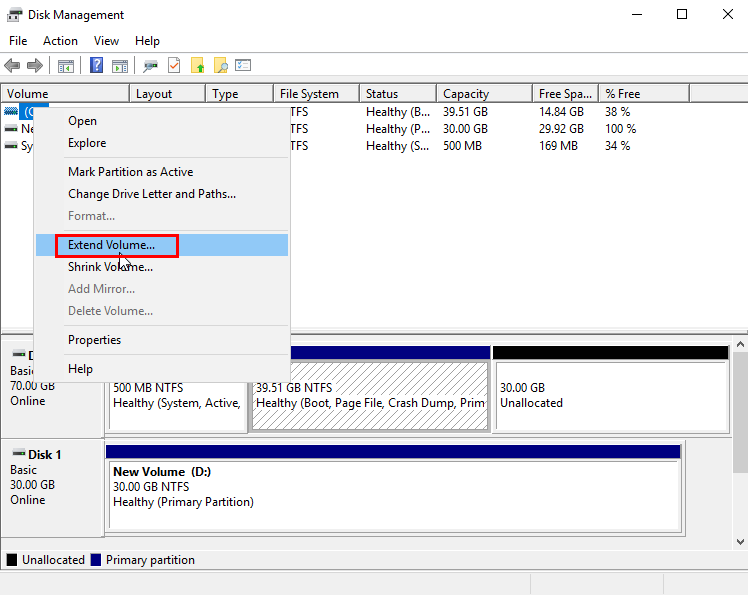This screenshot has width=748, height=595.
Task: Sort by the Layout column header
Action: [168, 94]
